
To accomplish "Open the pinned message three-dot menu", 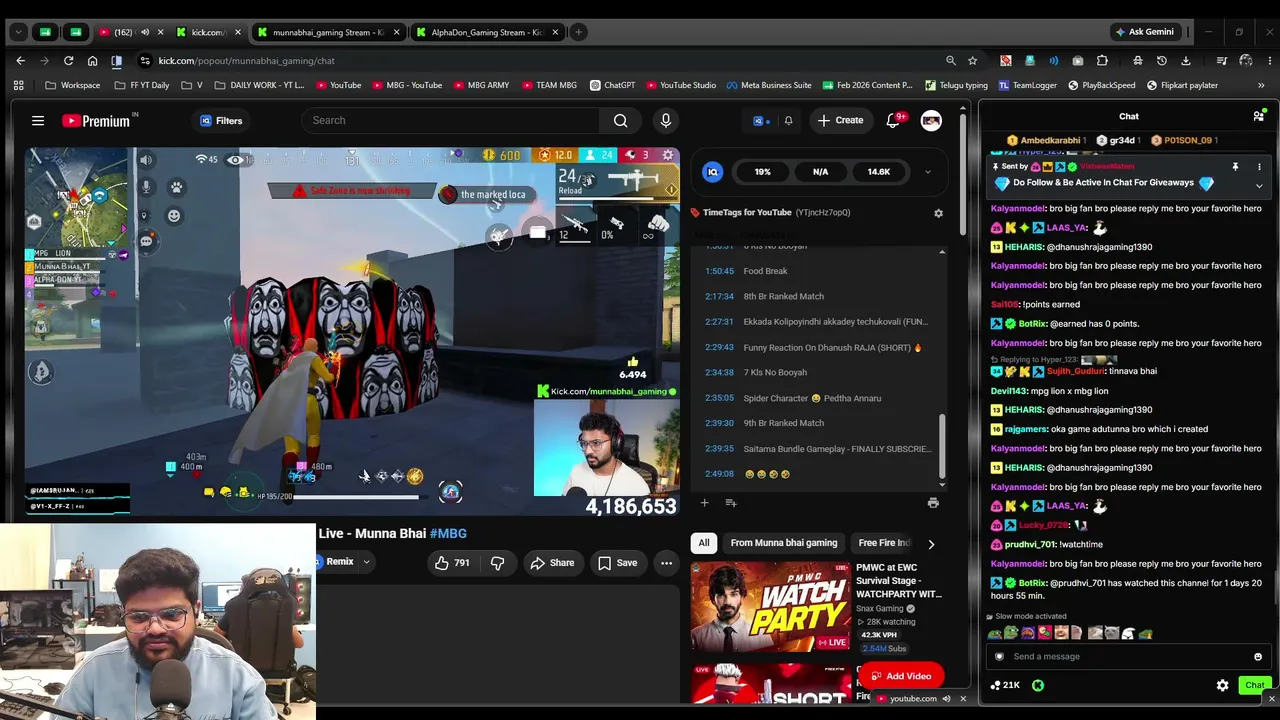I will [x=1259, y=167].
